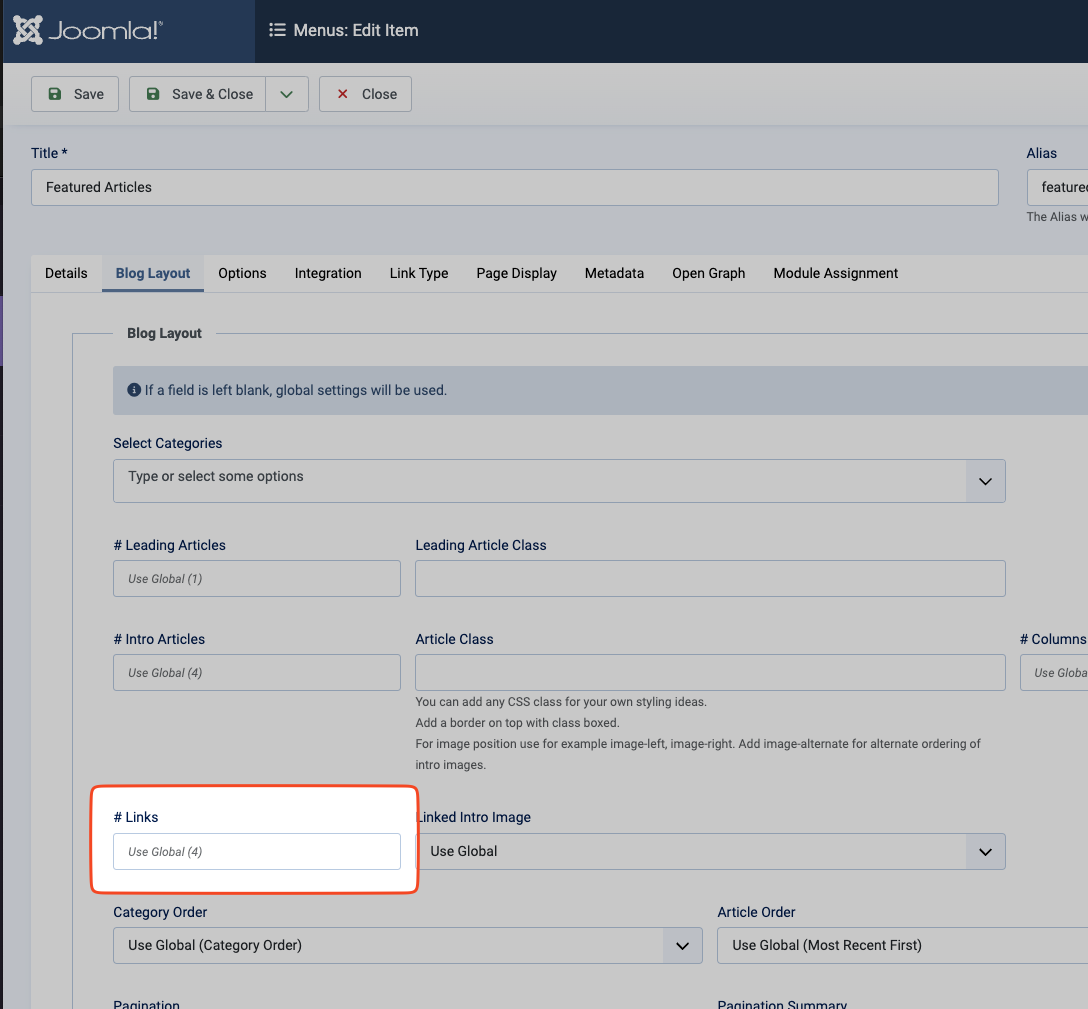Open the Article Order dropdown

(x=900, y=945)
